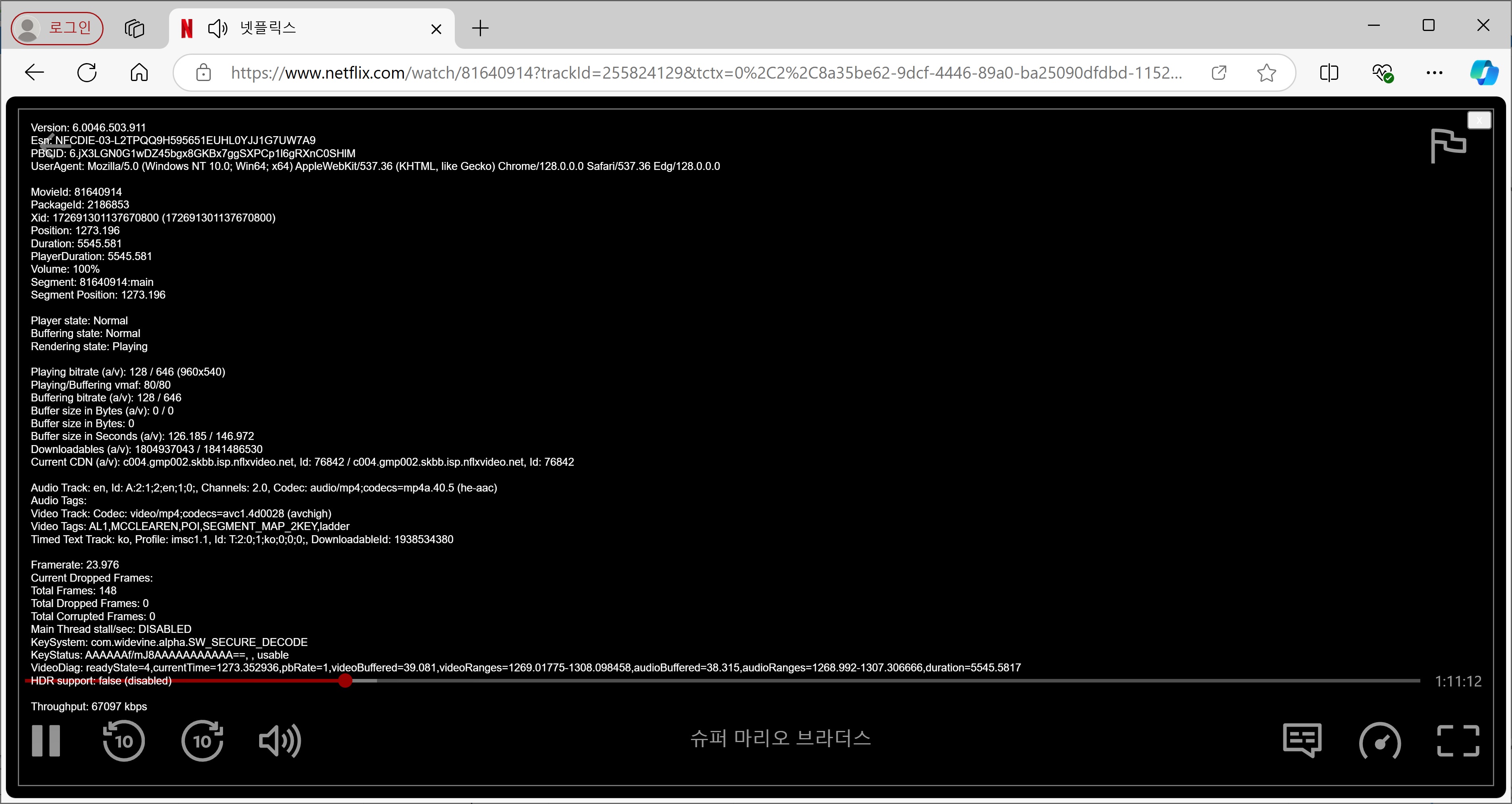Click the UserAgent Mozilla/5.0 line
This screenshot has width=1512, height=804.
(x=375, y=166)
